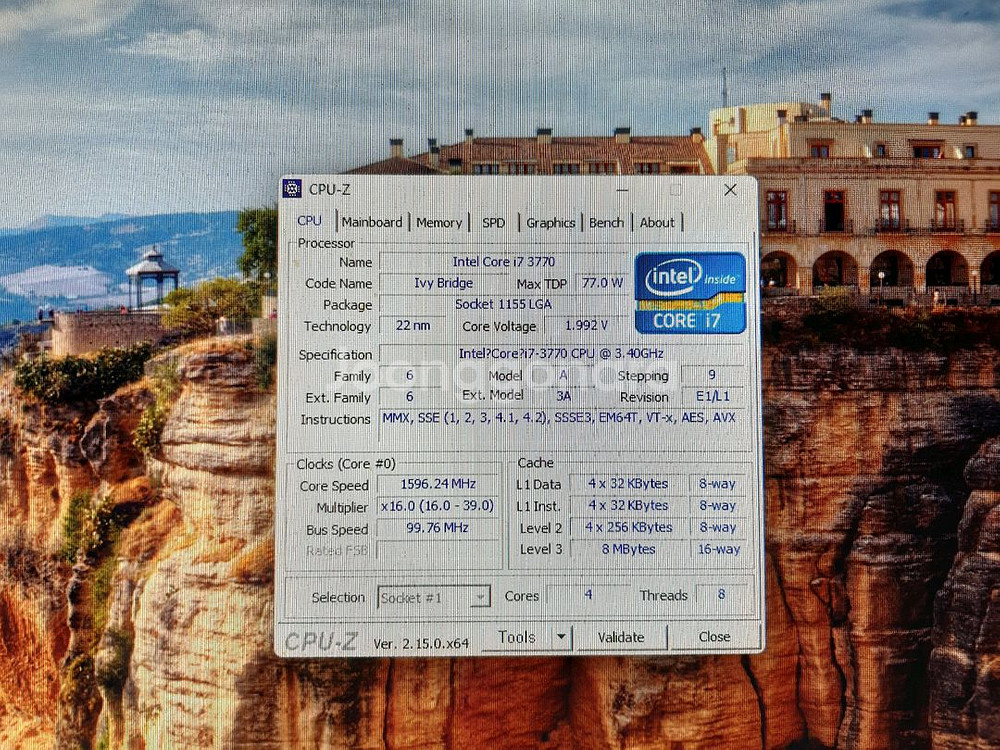The height and width of the screenshot is (750, 1000).
Task: Select the 'Intel Core i7 3770' name value
Action: tap(504, 261)
